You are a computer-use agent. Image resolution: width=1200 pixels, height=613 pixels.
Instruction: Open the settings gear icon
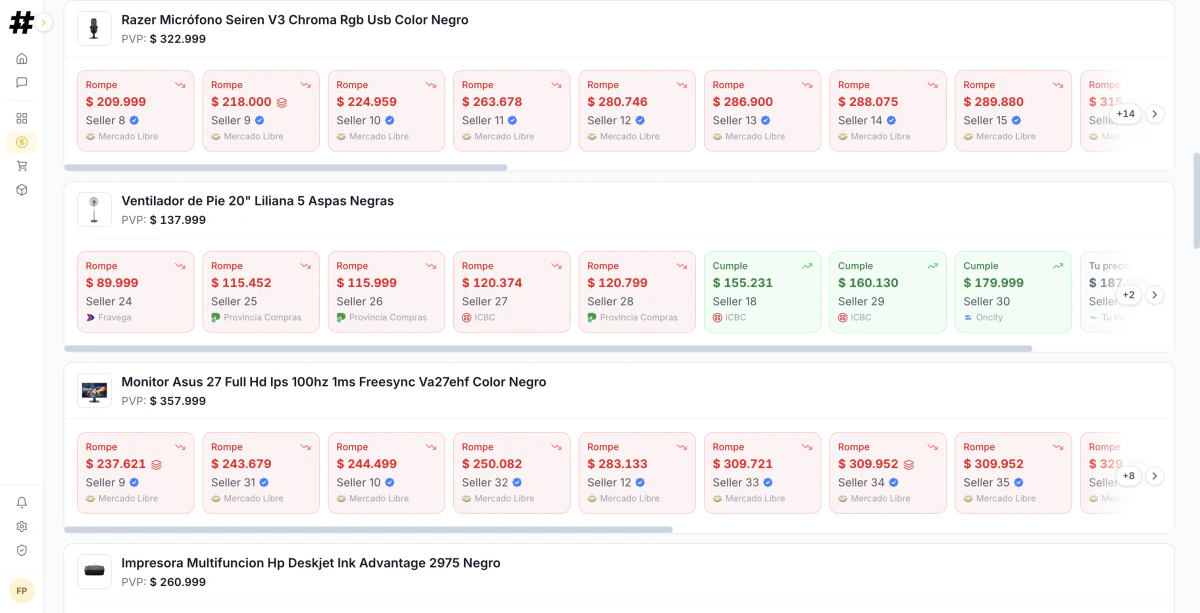click(22, 526)
